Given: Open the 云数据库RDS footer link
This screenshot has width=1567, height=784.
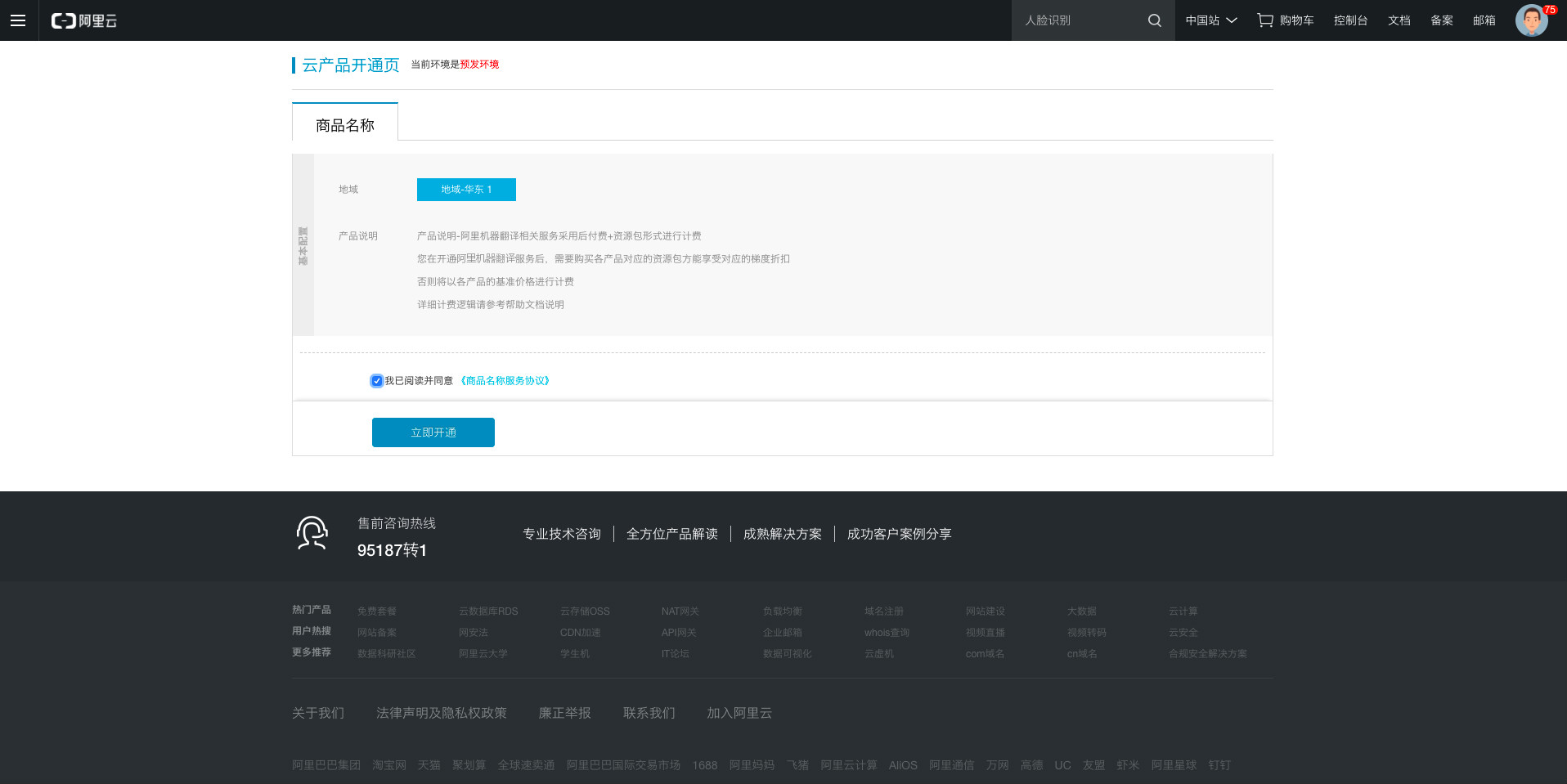Looking at the screenshot, I should (x=488, y=612).
